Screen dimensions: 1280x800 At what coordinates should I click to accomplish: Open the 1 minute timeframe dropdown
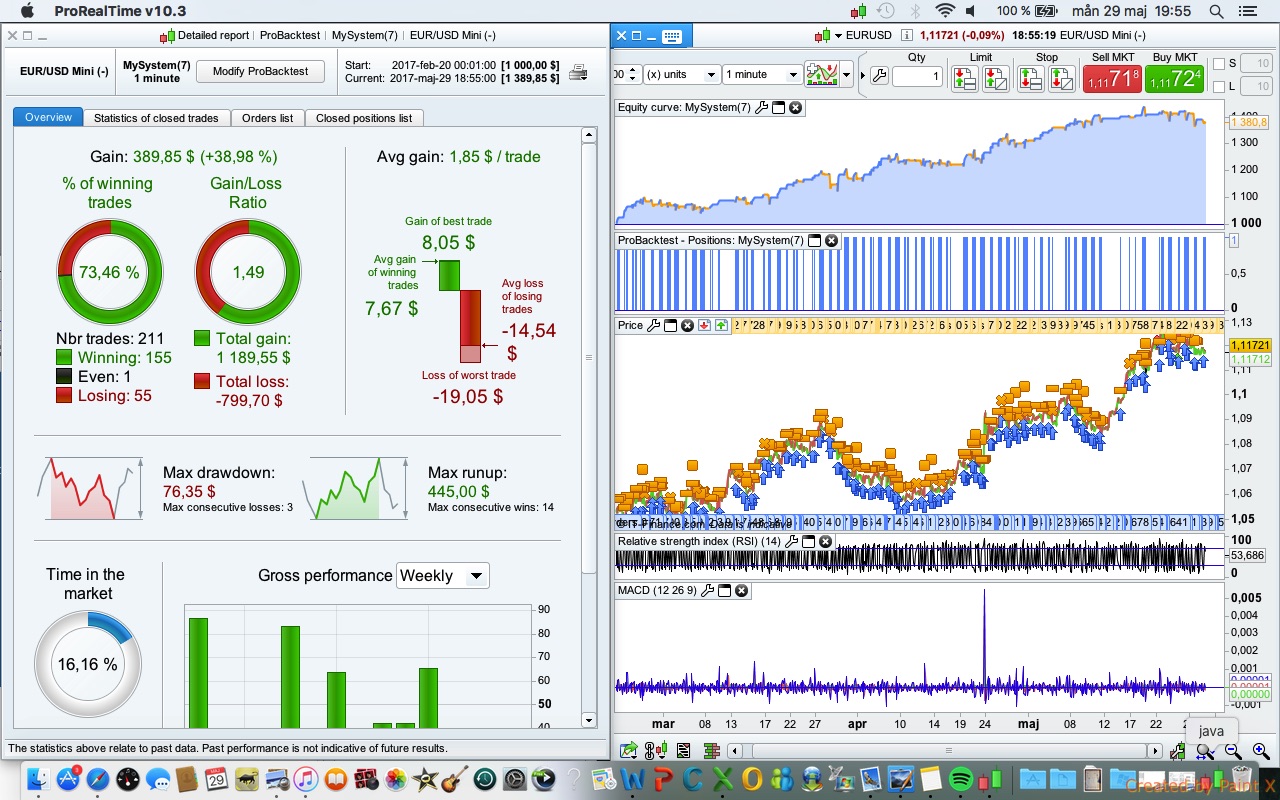tap(763, 75)
